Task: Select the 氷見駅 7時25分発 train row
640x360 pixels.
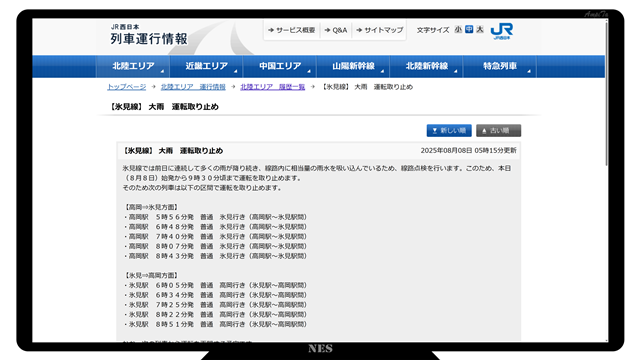Action: [x=215, y=305]
